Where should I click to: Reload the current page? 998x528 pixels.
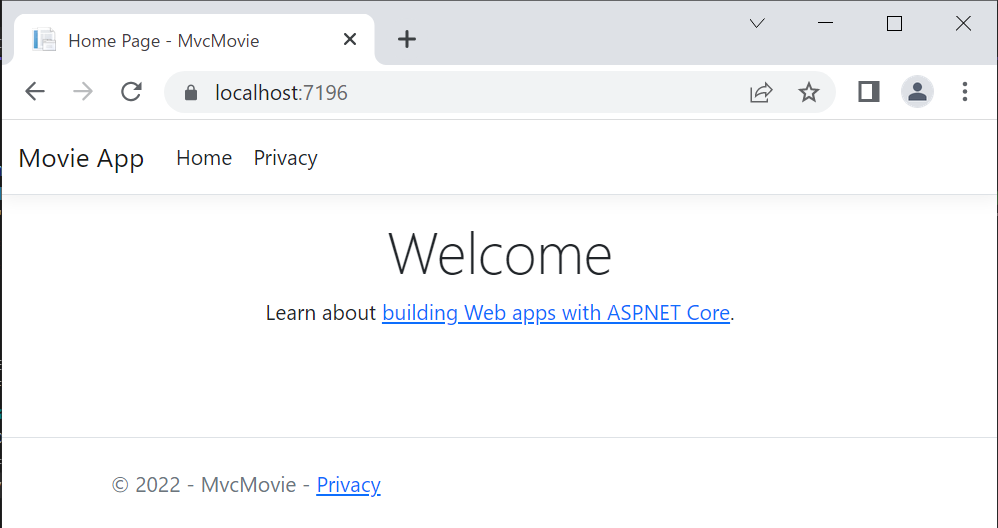click(131, 92)
